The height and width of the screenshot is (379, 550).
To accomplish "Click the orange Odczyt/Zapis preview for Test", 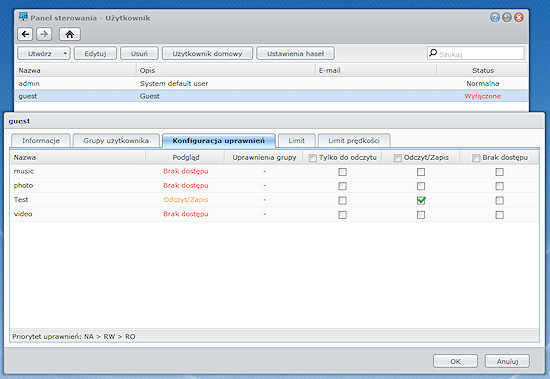I will pos(186,200).
